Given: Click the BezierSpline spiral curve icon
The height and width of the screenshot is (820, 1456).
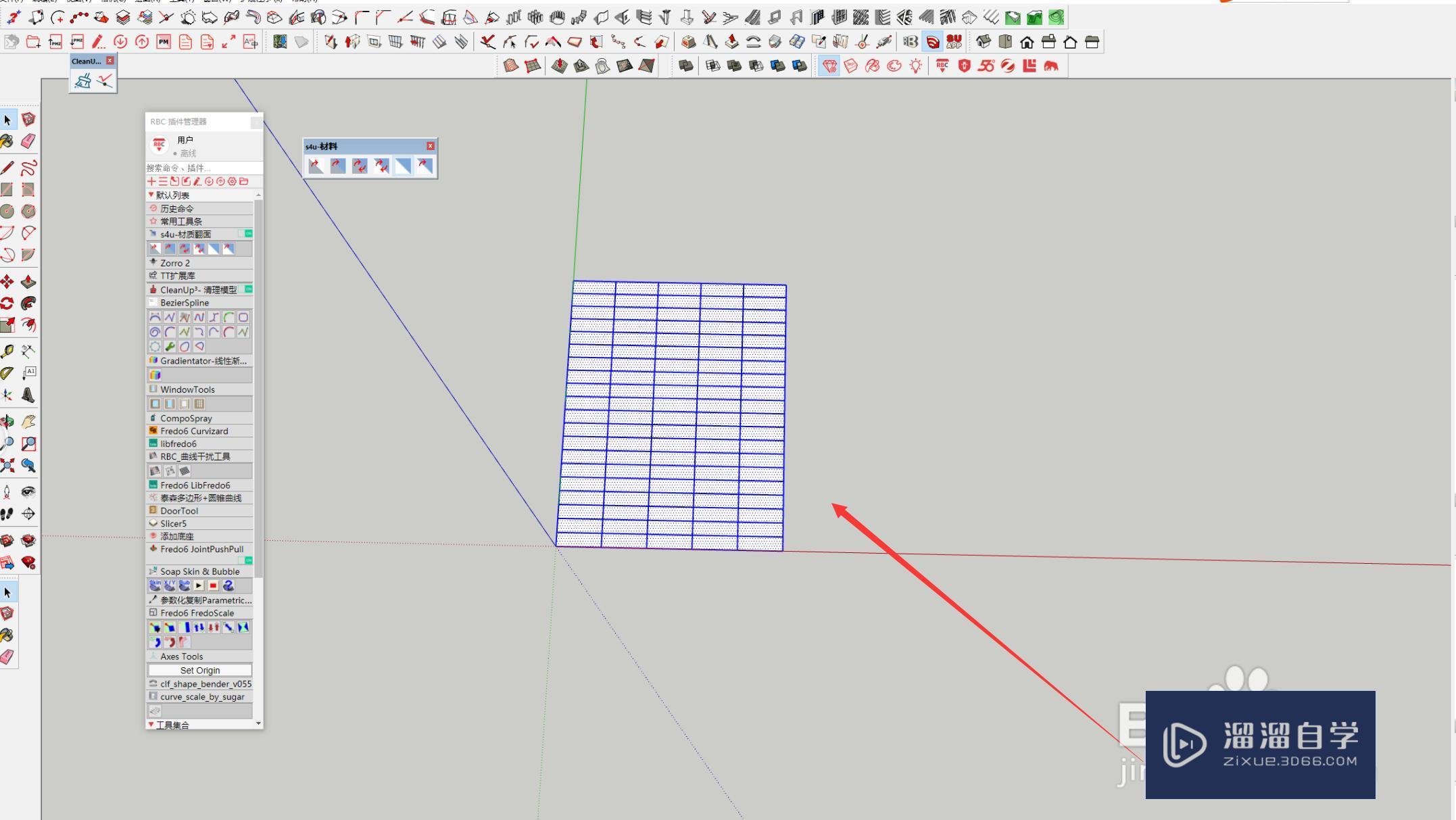Looking at the screenshot, I should (155, 332).
